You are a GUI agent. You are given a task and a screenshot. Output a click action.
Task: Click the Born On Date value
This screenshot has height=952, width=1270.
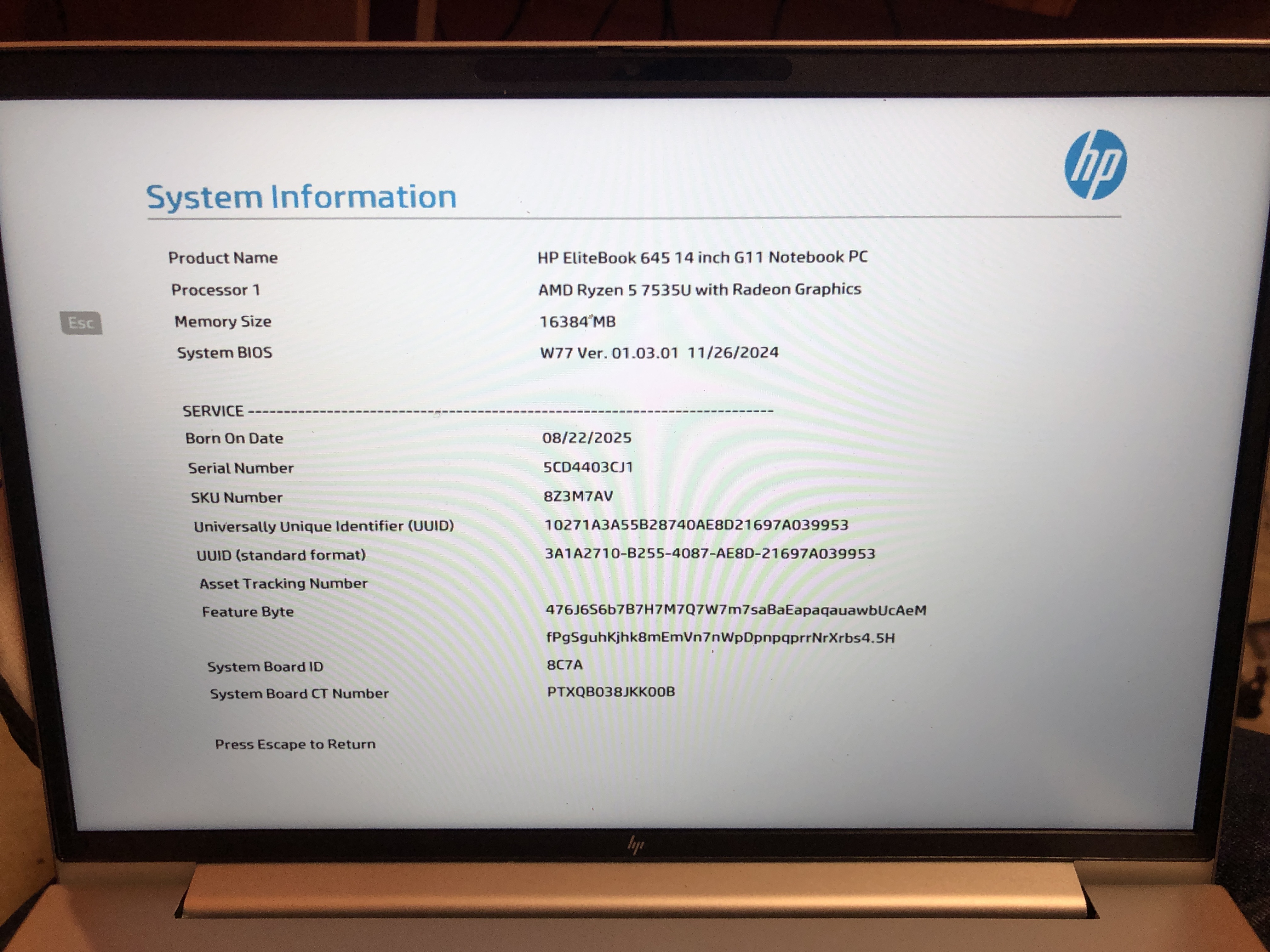pos(586,438)
